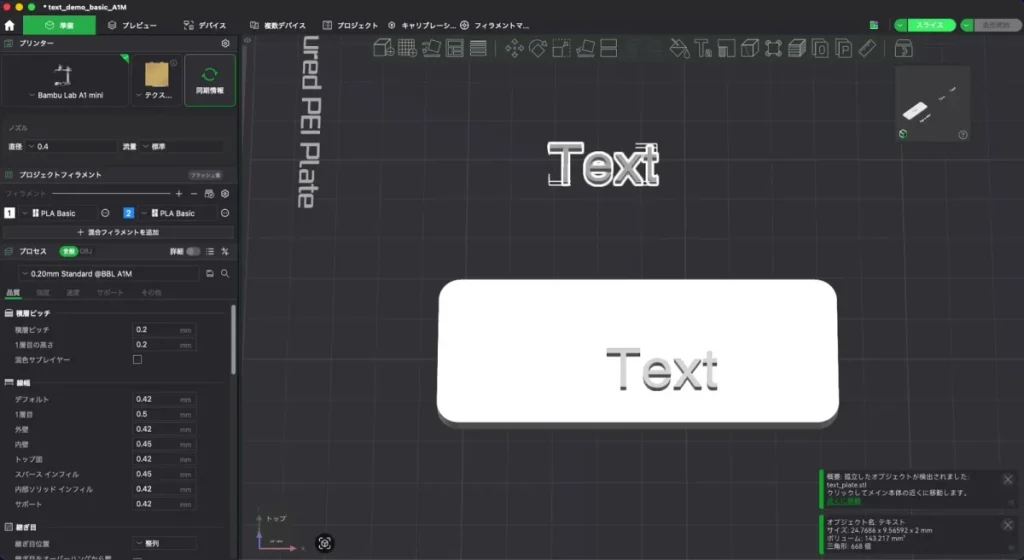The height and width of the screenshot is (560, 1024).
Task: Open the 0.20mm Standard @BBL A1M preset dropdown
Action: [108, 273]
